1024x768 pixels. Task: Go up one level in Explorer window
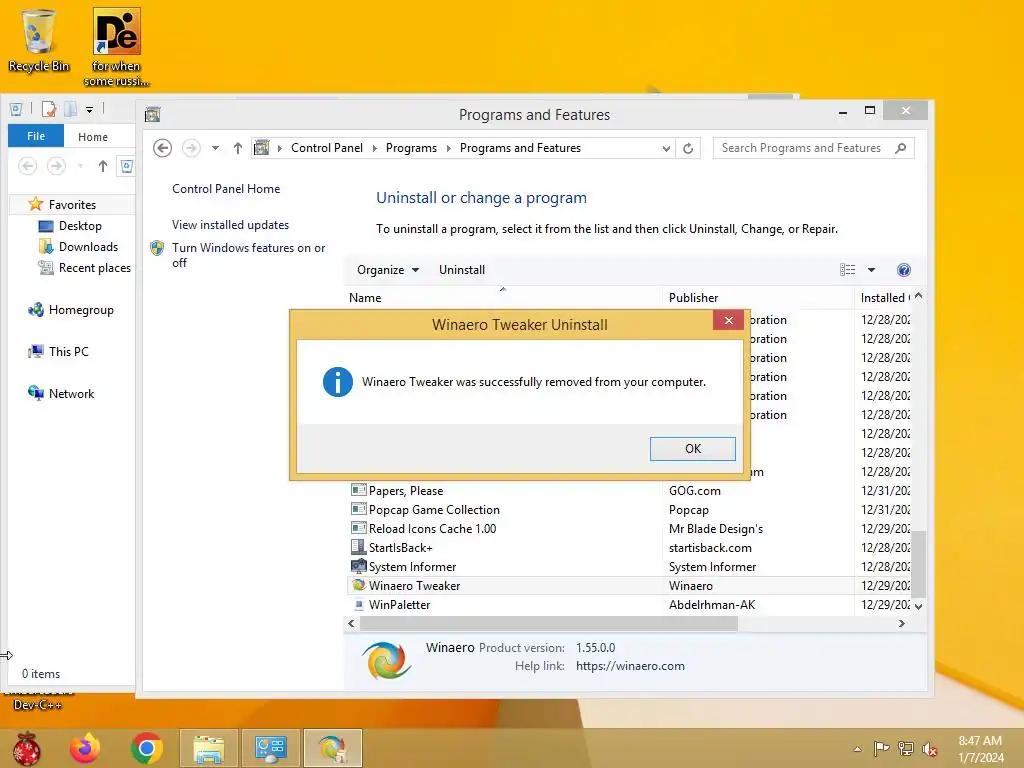pyautogui.click(x=103, y=166)
